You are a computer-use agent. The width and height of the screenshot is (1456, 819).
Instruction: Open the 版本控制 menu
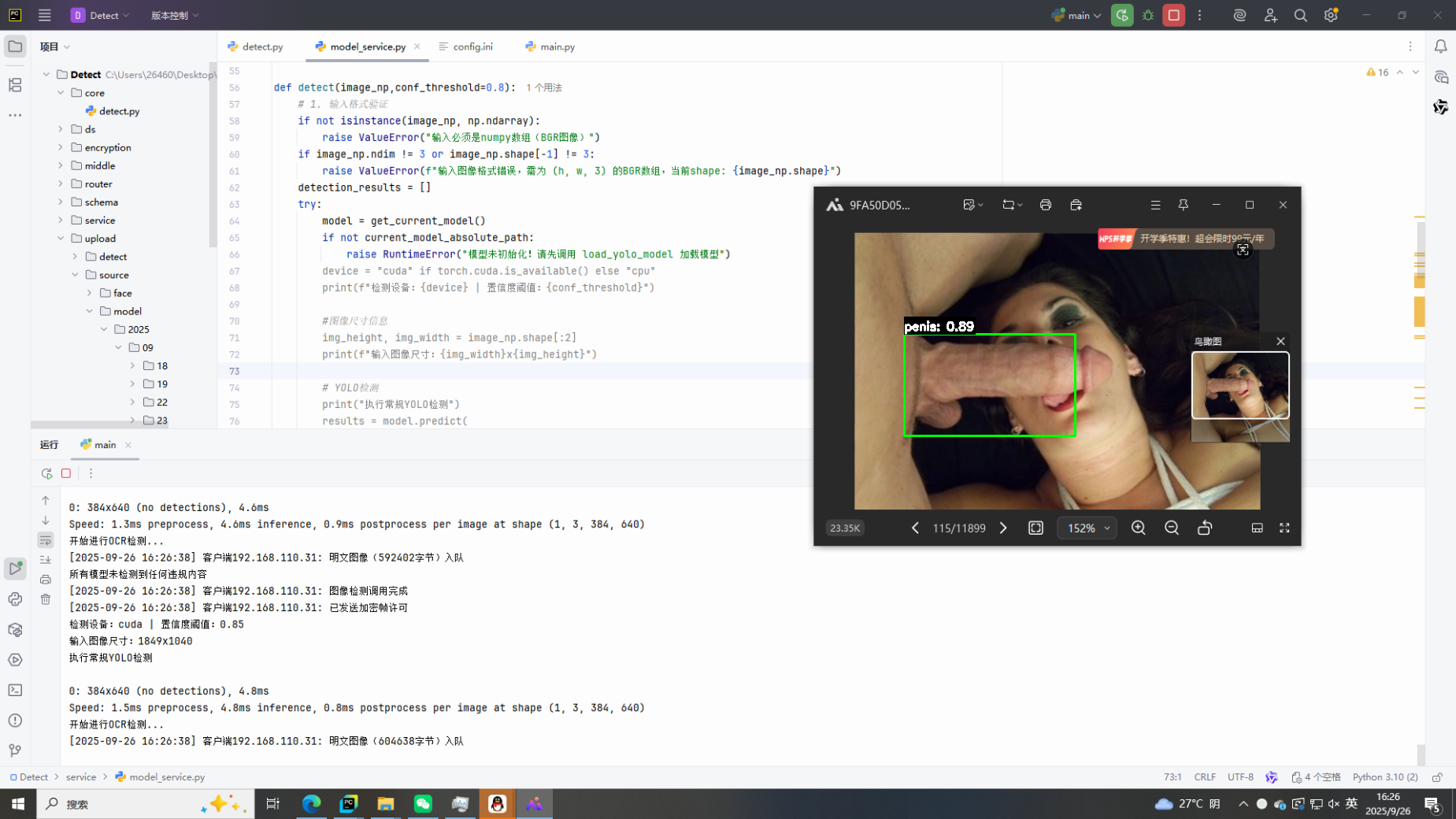174,15
